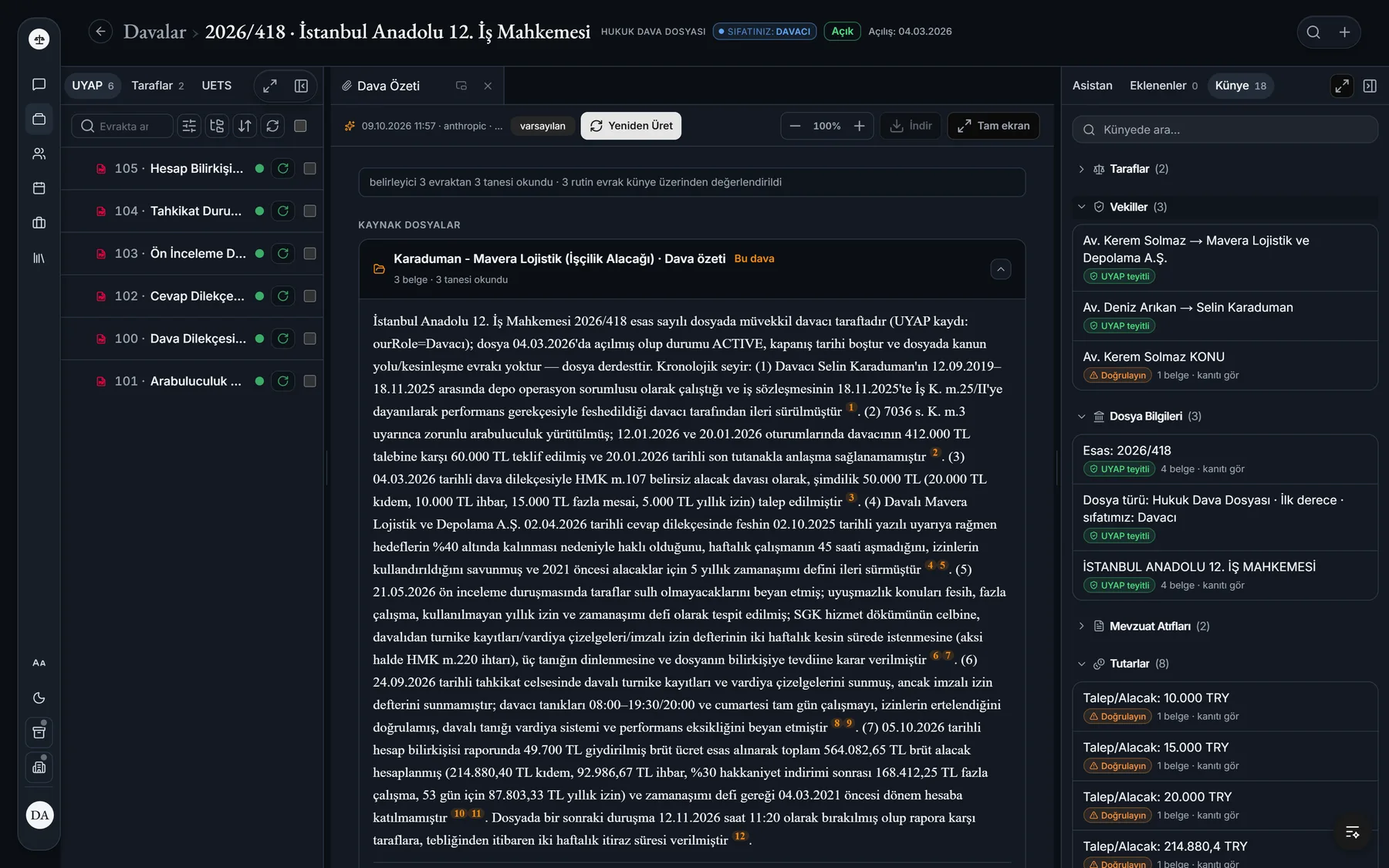
Task: Toggle dark mode moon icon
Action: click(x=39, y=698)
